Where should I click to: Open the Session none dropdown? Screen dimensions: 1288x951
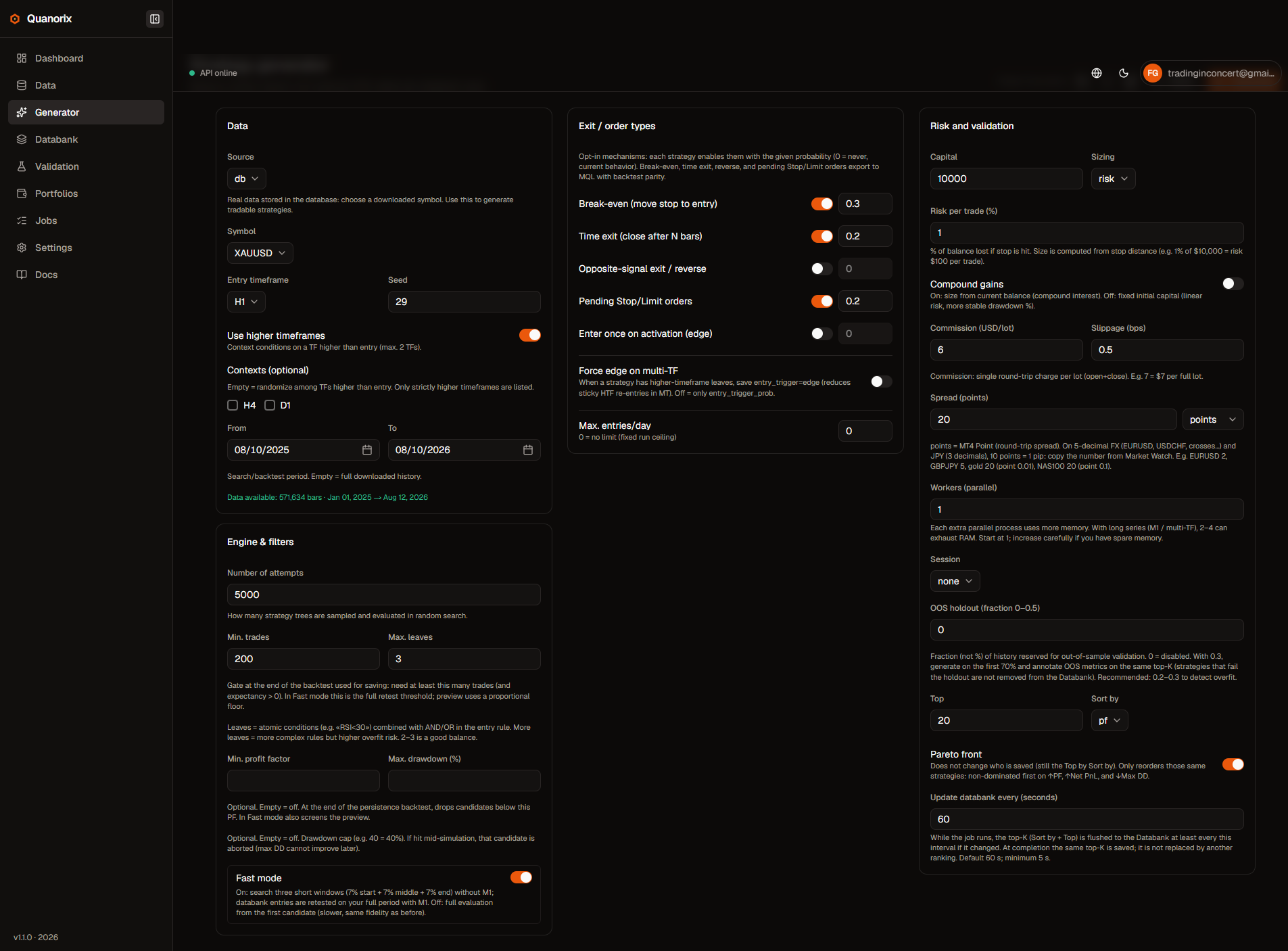coord(955,581)
